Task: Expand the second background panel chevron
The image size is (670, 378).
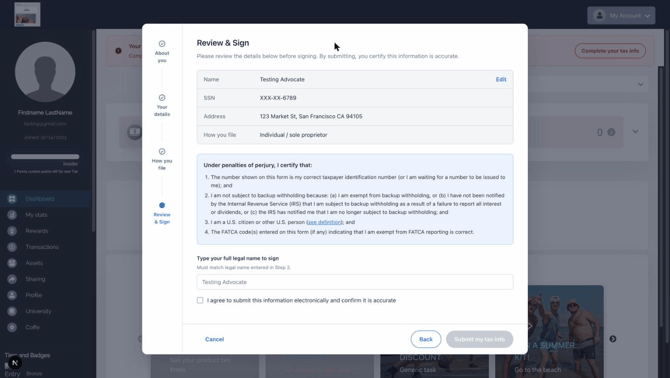Action: click(635, 132)
